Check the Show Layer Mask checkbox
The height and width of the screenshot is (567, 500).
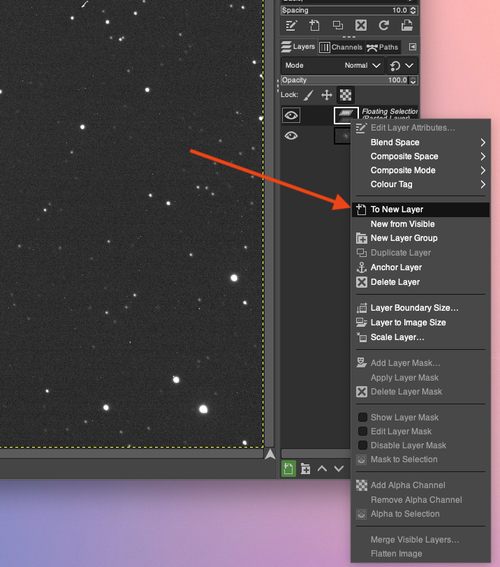tap(362, 417)
